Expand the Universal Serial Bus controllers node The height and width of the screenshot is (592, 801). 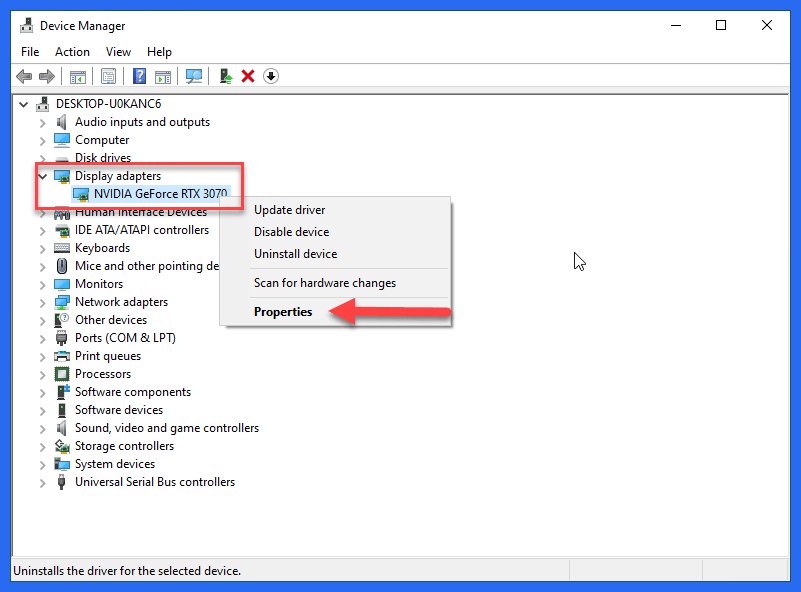(40, 481)
